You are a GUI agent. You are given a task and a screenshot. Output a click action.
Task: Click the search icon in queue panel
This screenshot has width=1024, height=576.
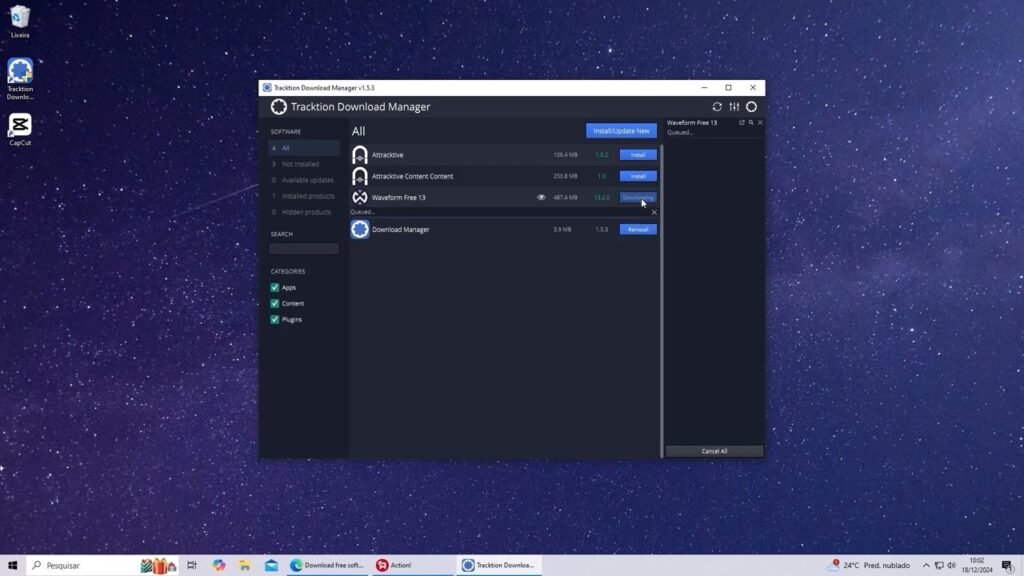pos(751,122)
